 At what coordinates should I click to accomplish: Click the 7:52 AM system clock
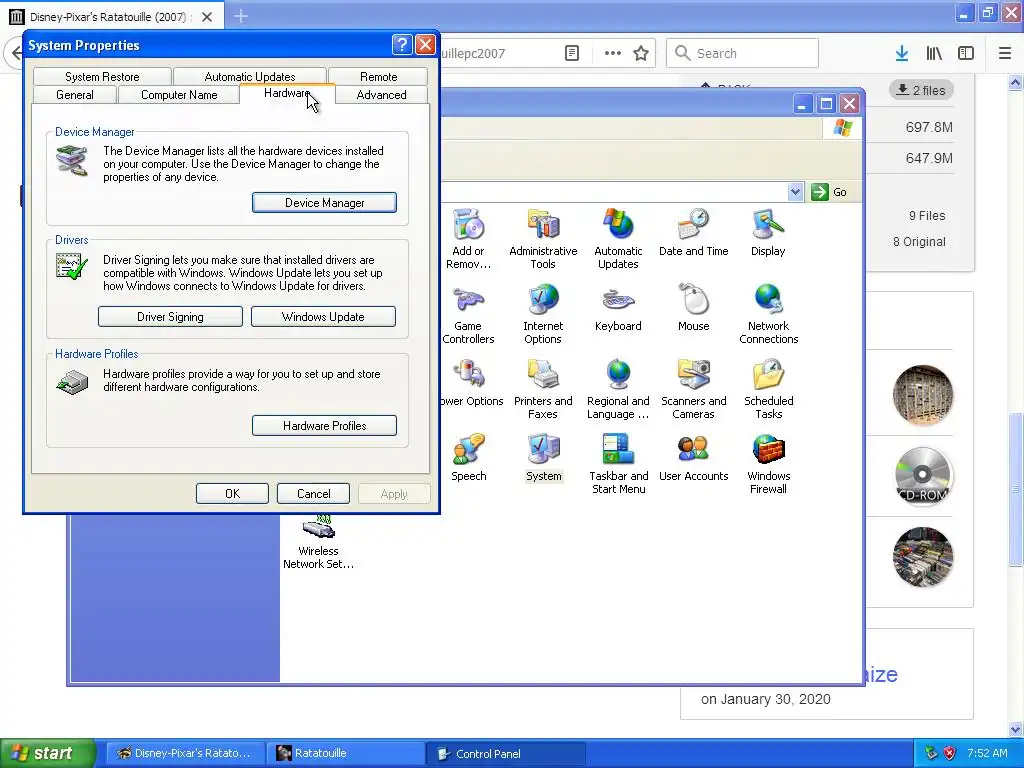(x=987, y=753)
